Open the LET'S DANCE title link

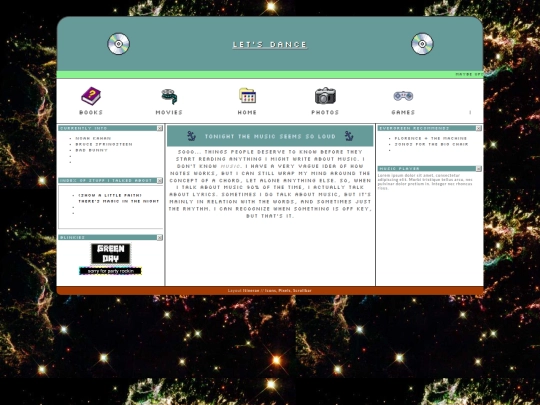coord(270,45)
